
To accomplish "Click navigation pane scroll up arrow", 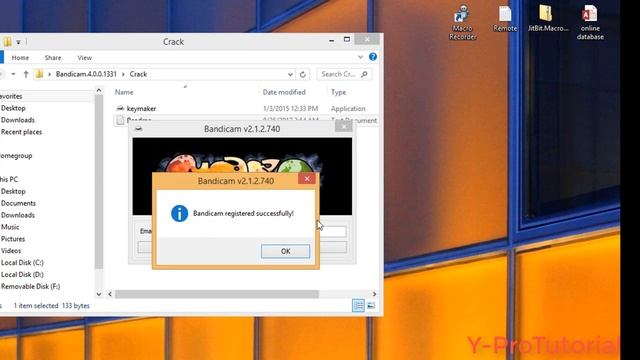I will (99, 90).
